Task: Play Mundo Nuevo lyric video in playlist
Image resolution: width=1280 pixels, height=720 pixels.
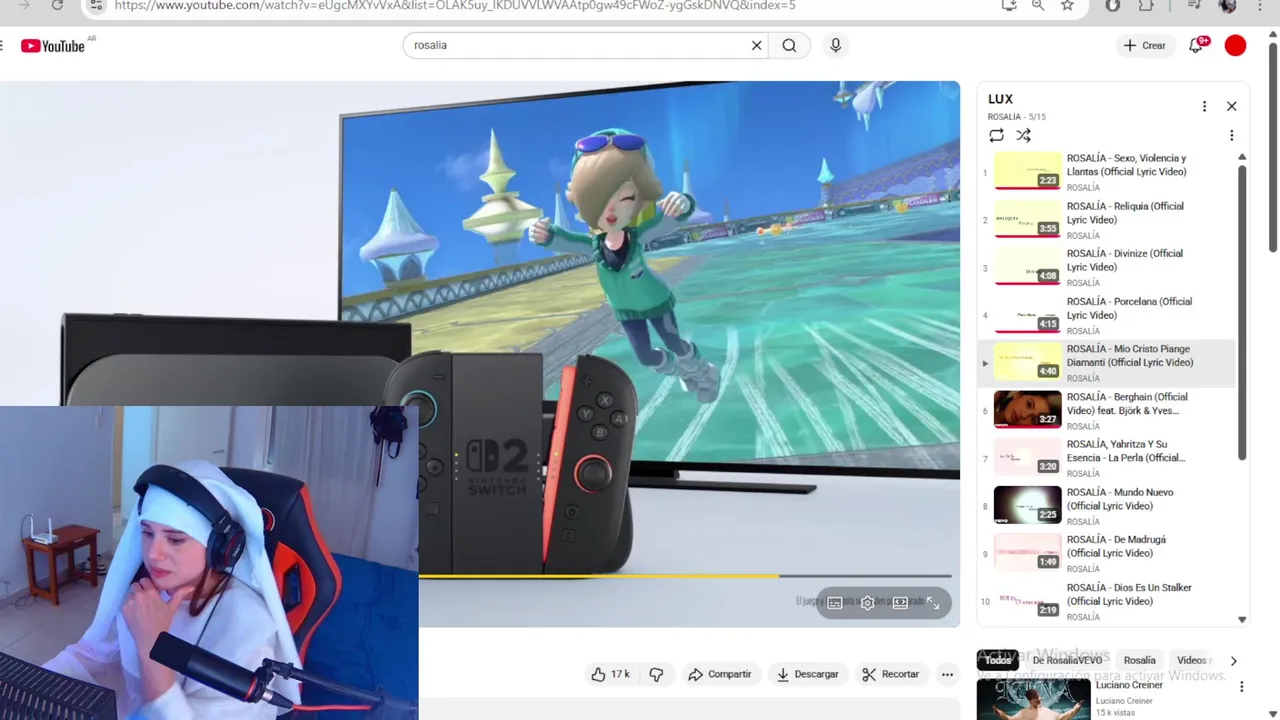Action: pos(1106,505)
